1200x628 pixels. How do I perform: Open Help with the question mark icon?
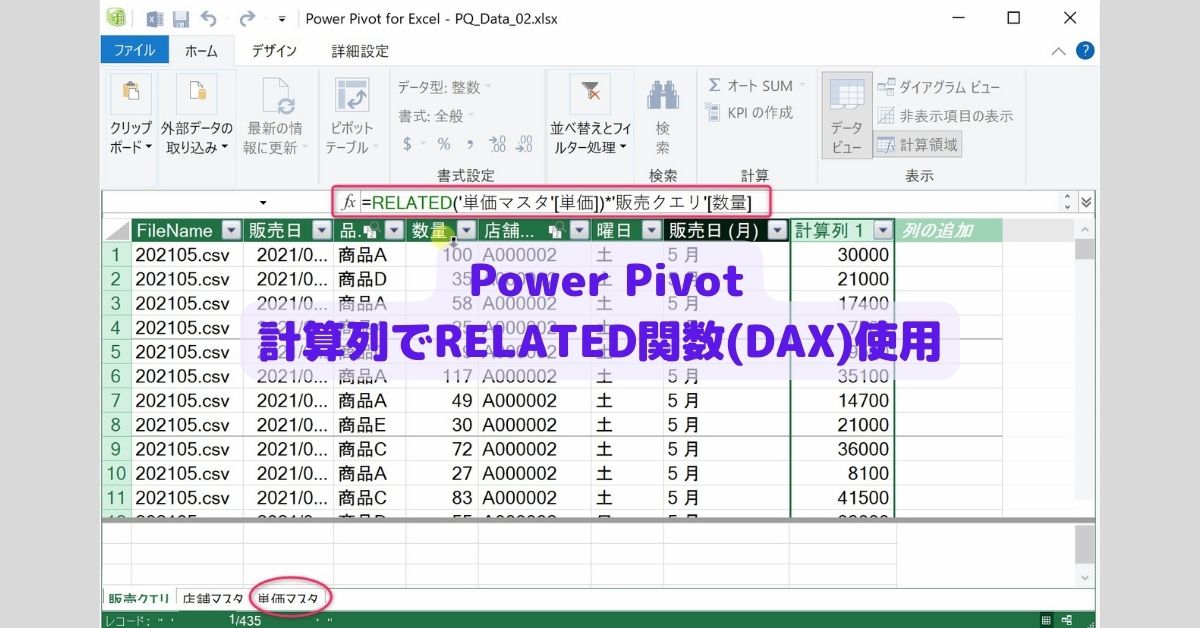point(1084,50)
